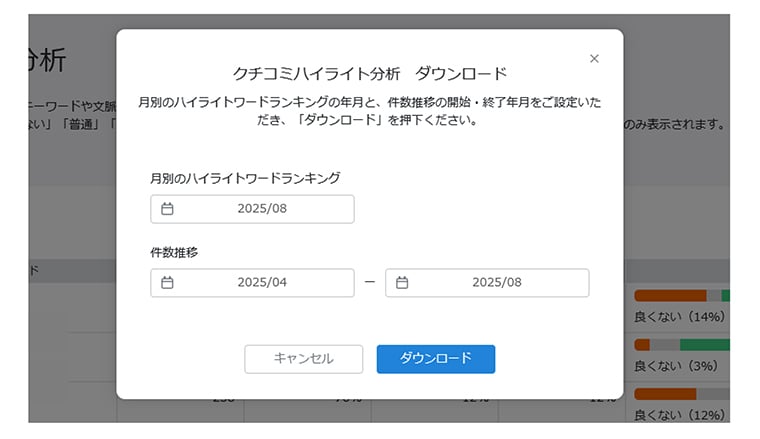Screen dimensions: 760x439
Task: Open the 2025/04 start month picker
Action: tap(262, 283)
